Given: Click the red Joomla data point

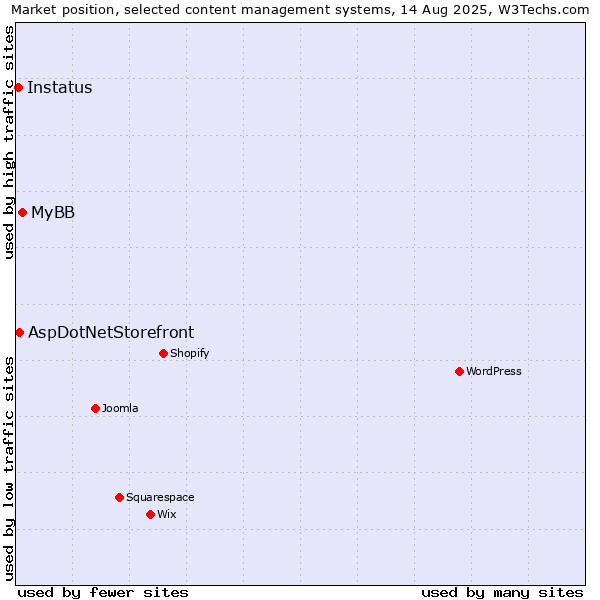Looking at the screenshot, I should point(96,408).
